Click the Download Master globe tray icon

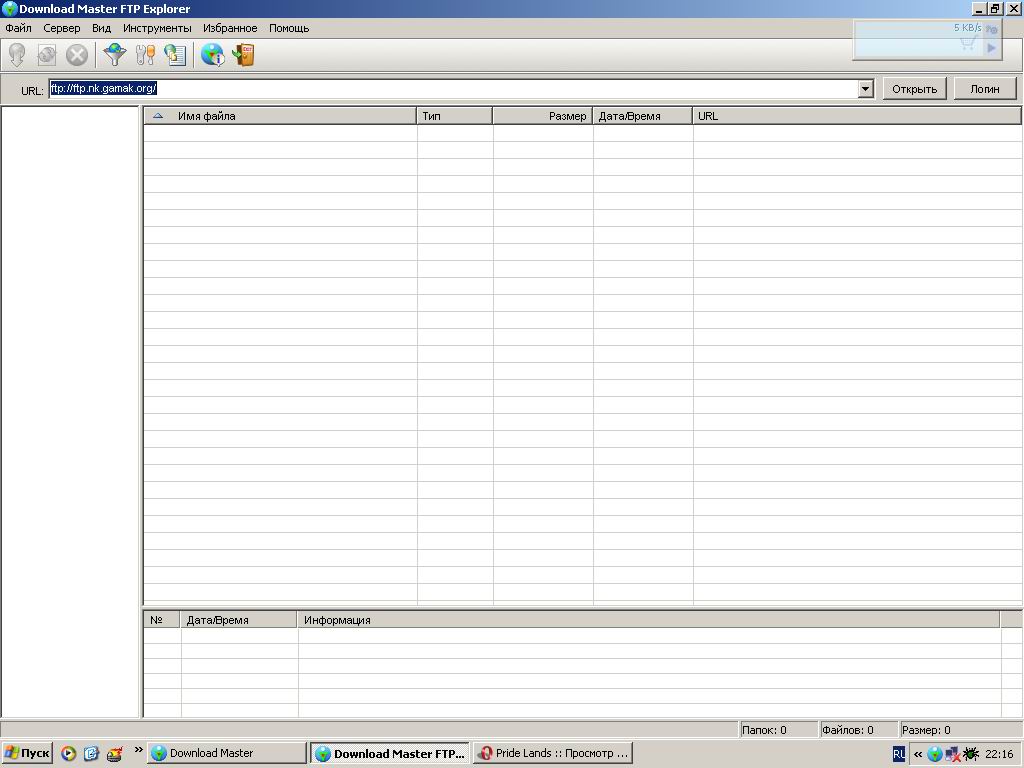point(935,754)
